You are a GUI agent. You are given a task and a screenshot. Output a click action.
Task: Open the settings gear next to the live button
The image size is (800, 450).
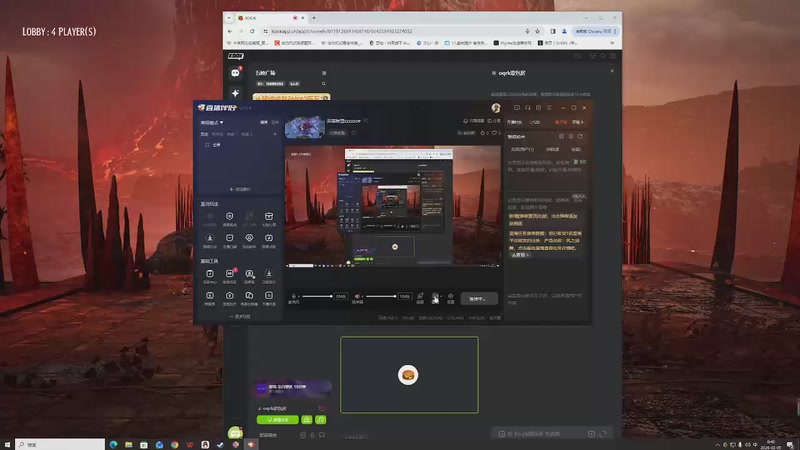[x=451, y=296]
